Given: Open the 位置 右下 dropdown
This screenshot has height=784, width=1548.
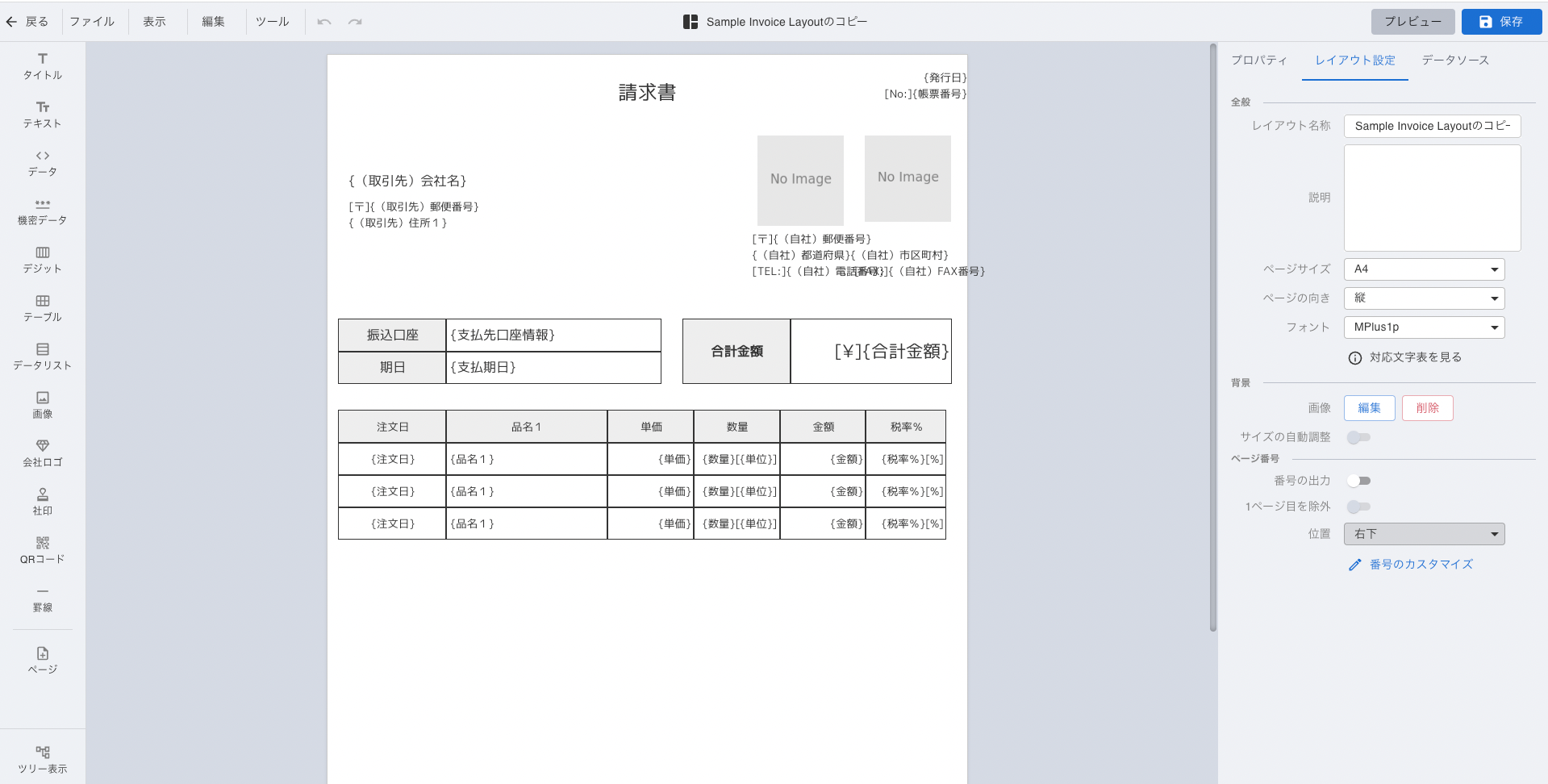Looking at the screenshot, I should pyautogui.click(x=1425, y=534).
